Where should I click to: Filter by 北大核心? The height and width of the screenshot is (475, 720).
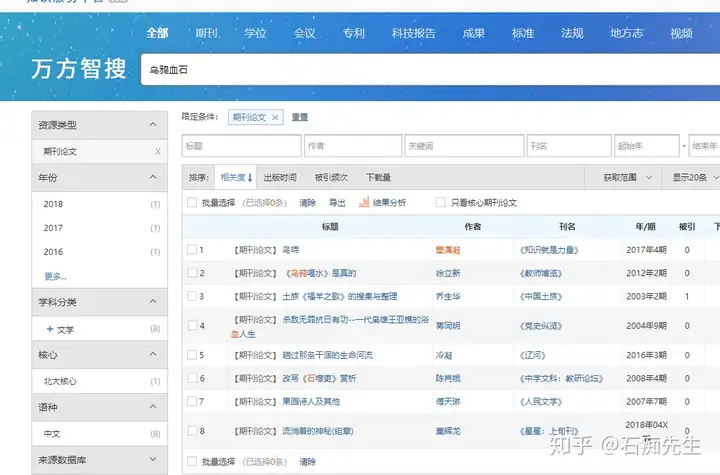60,381
